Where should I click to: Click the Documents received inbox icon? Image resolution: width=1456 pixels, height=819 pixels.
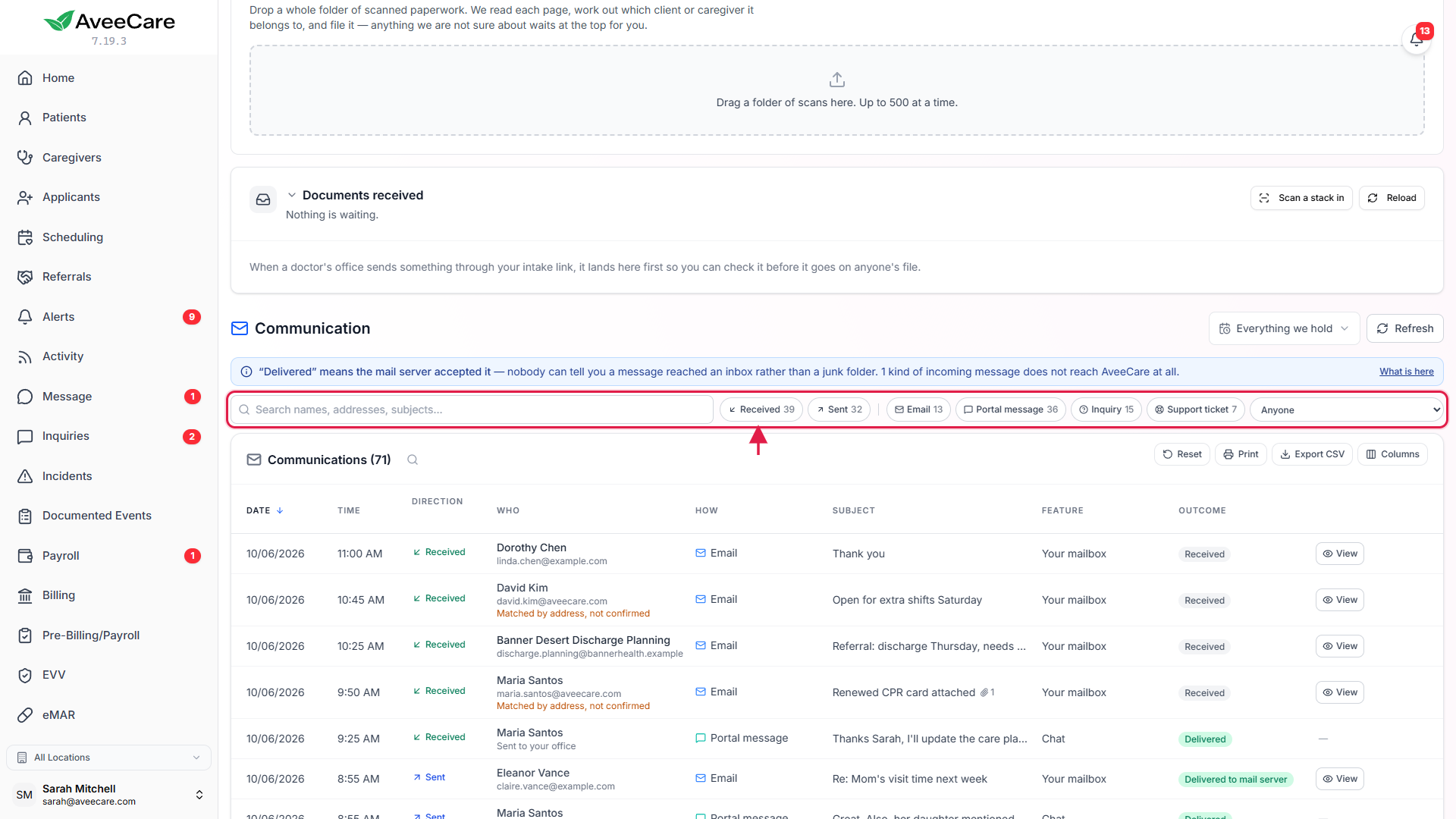coord(263,199)
